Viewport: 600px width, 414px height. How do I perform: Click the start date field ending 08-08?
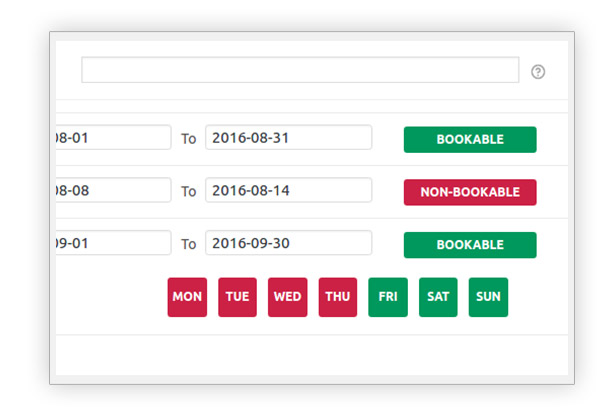click(x=113, y=190)
